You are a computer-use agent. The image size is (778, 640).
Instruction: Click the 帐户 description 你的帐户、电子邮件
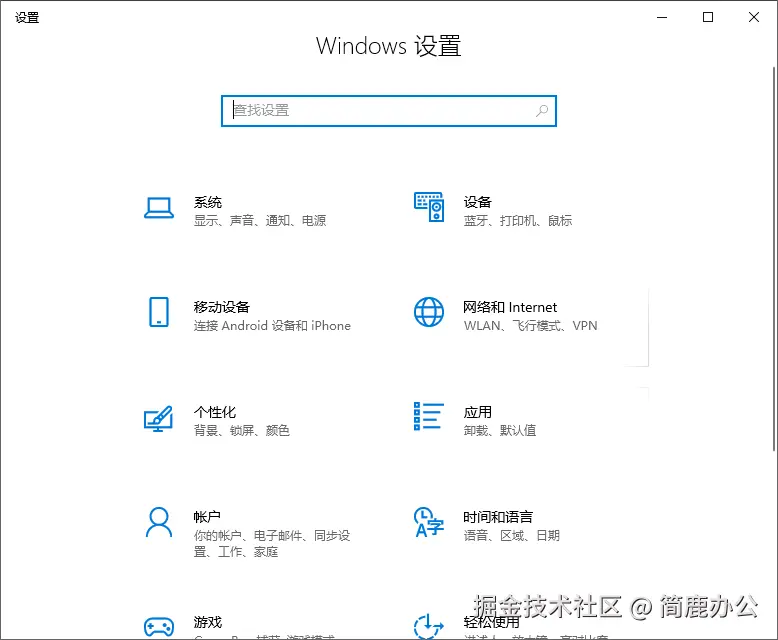pyautogui.click(x=272, y=543)
